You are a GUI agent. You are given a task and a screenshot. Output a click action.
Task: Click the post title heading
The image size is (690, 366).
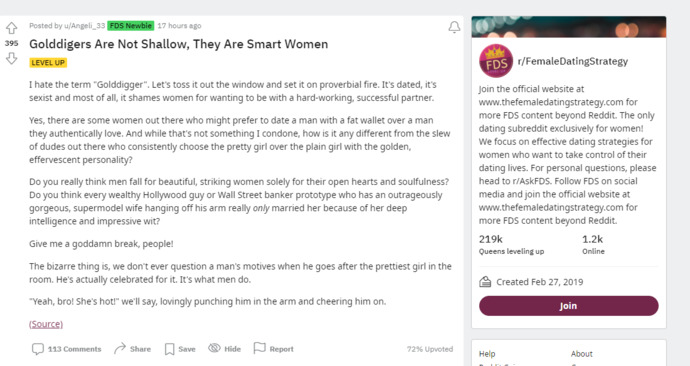179,44
